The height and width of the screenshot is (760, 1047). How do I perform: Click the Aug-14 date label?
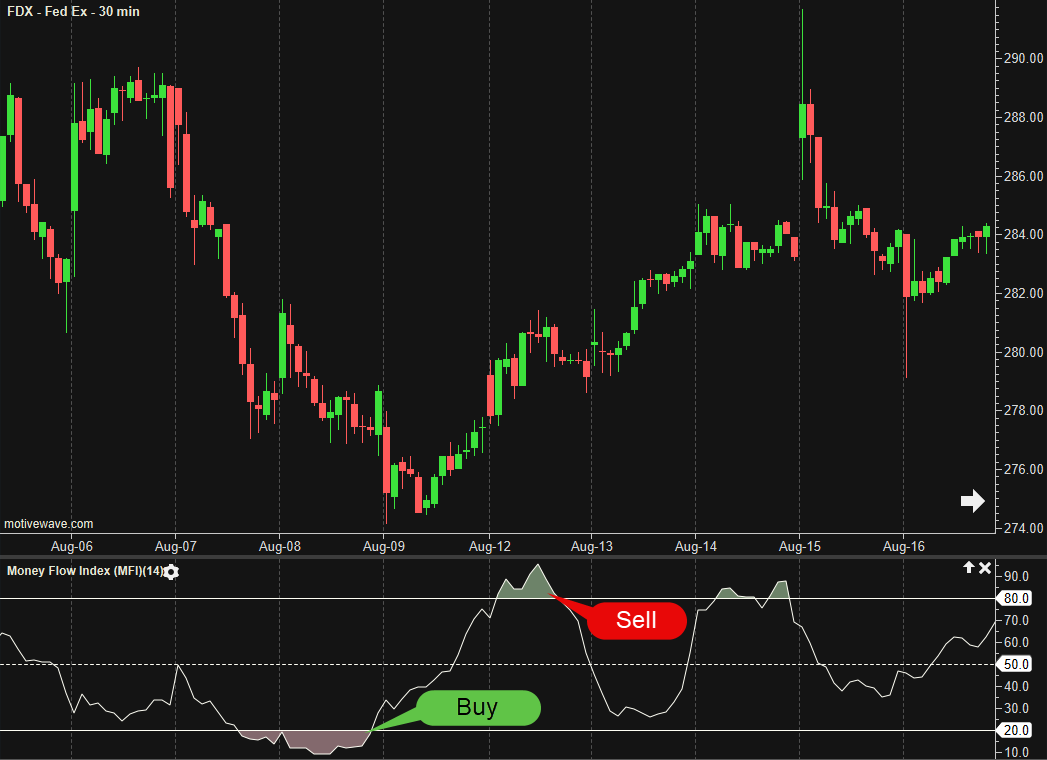coord(696,546)
